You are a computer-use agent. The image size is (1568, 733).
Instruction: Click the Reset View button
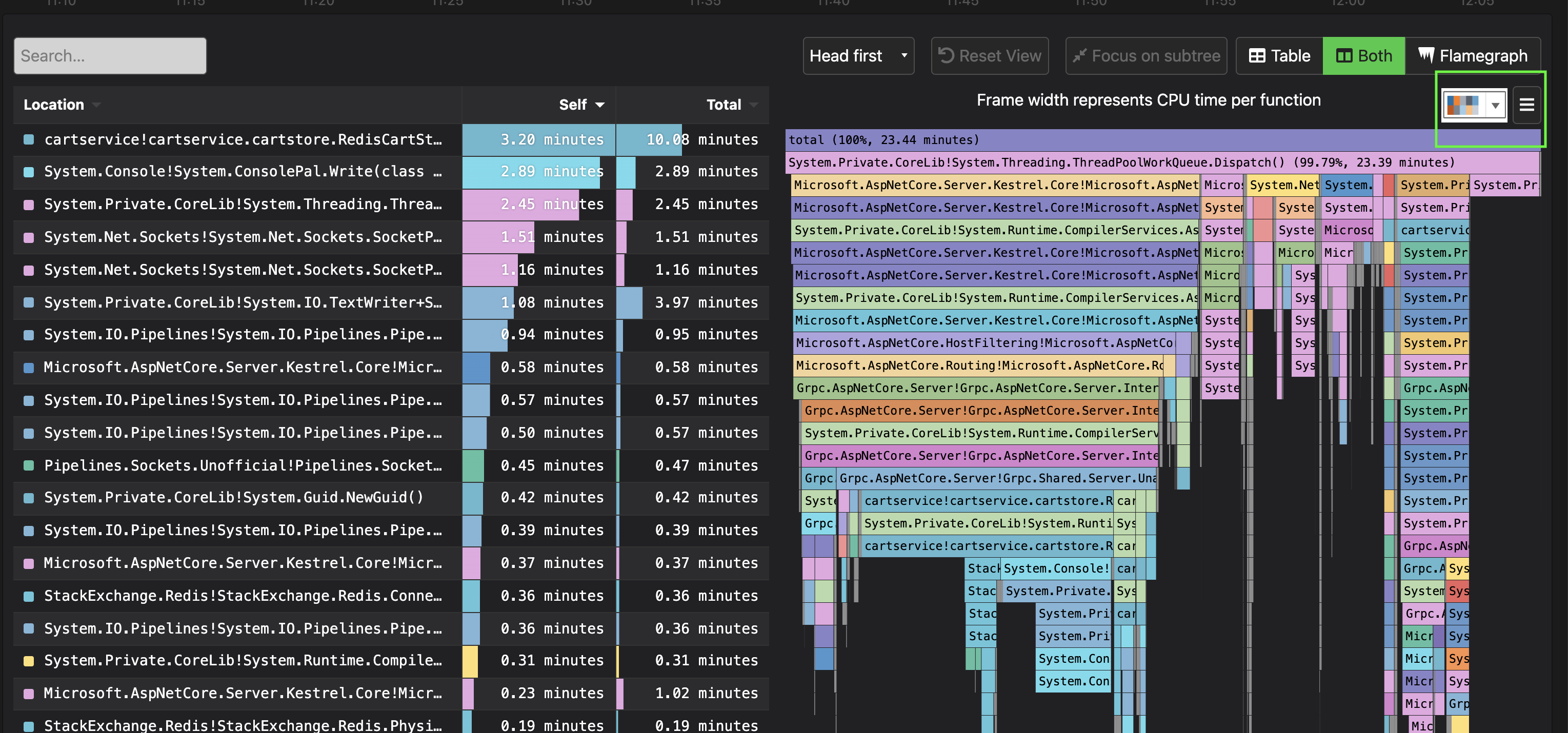click(x=989, y=55)
